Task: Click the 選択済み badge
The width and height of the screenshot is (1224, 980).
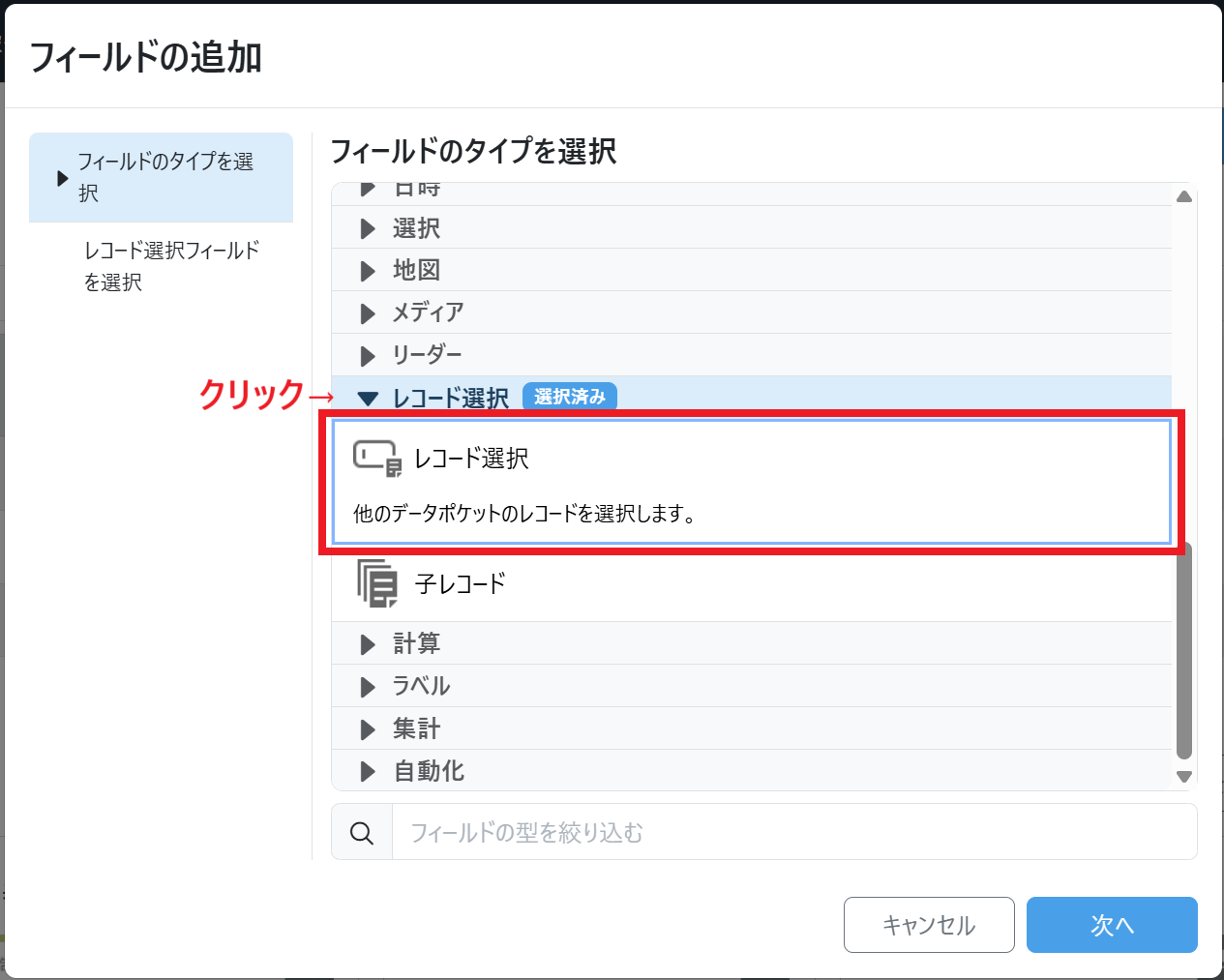Action: click(x=569, y=397)
